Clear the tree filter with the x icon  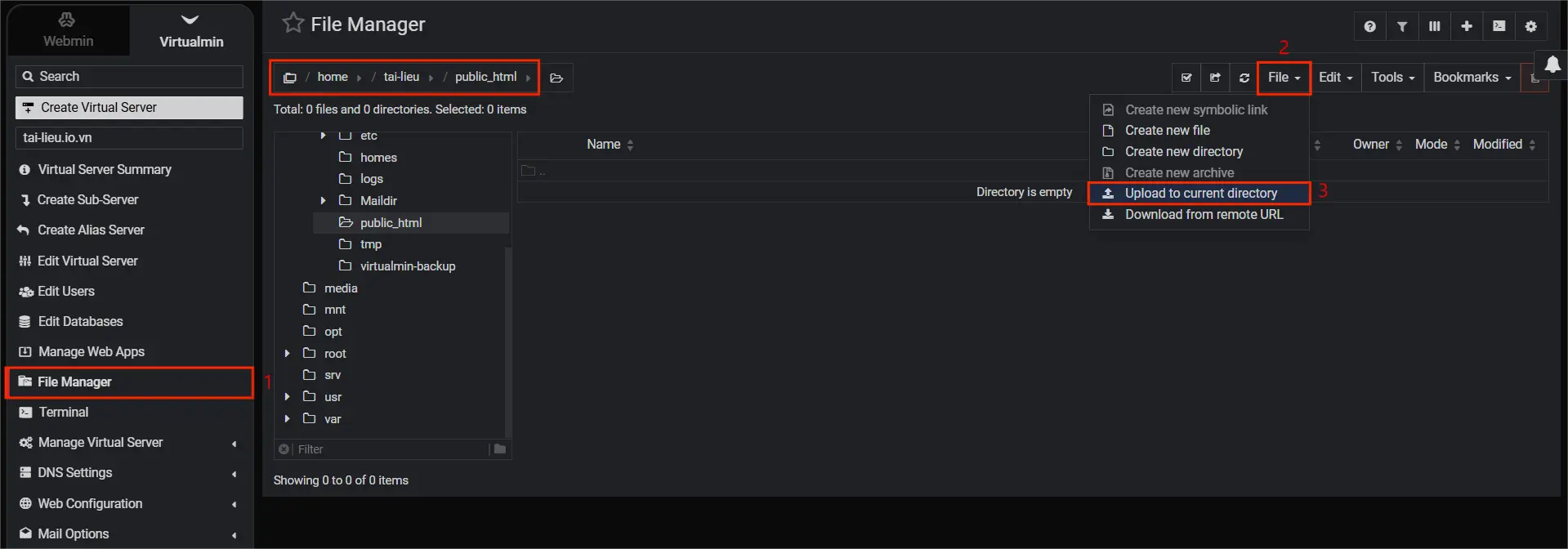284,449
